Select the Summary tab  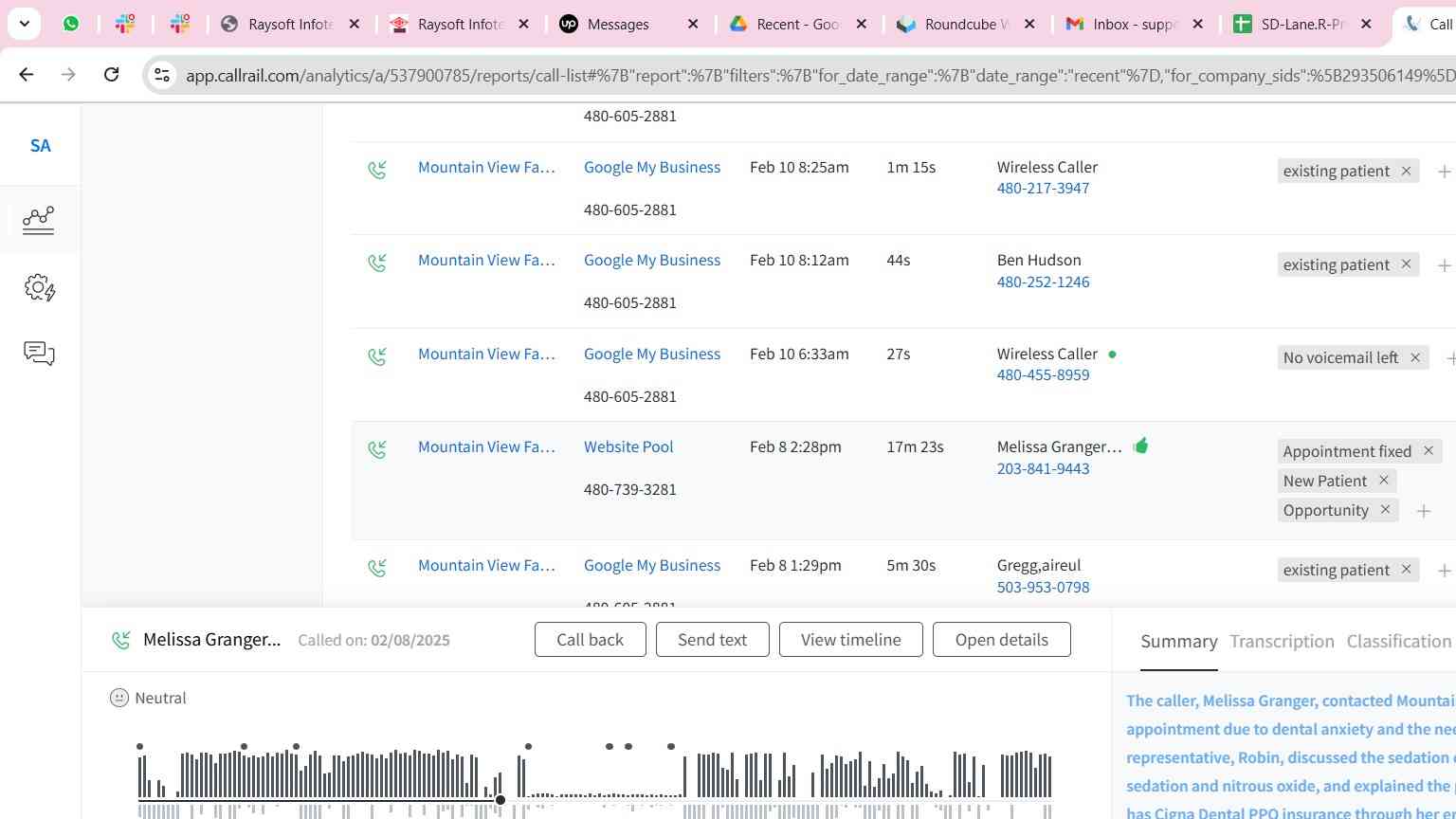click(x=1178, y=642)
